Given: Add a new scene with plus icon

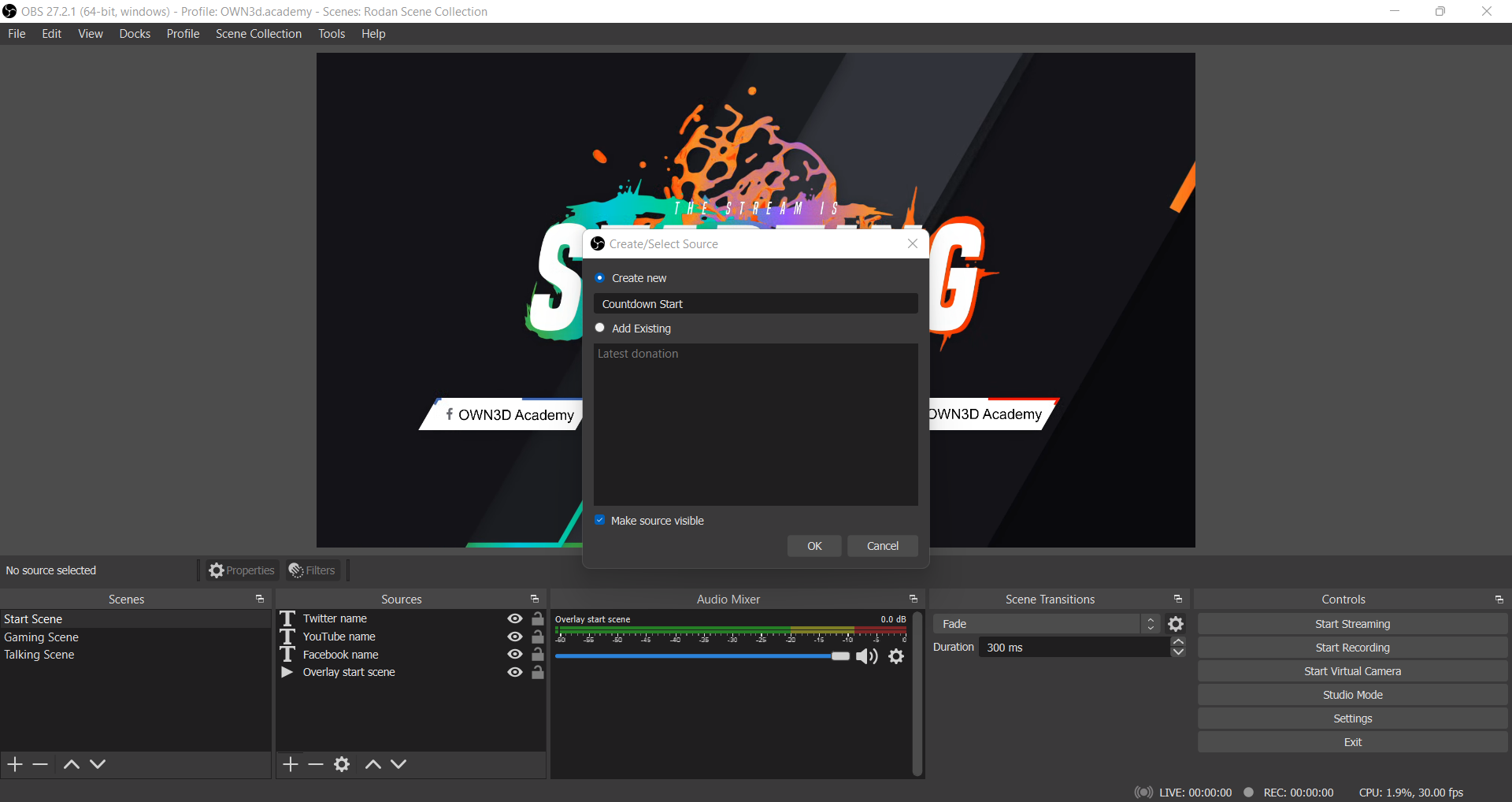Looking at the screenshot, I should pos(15,764).
